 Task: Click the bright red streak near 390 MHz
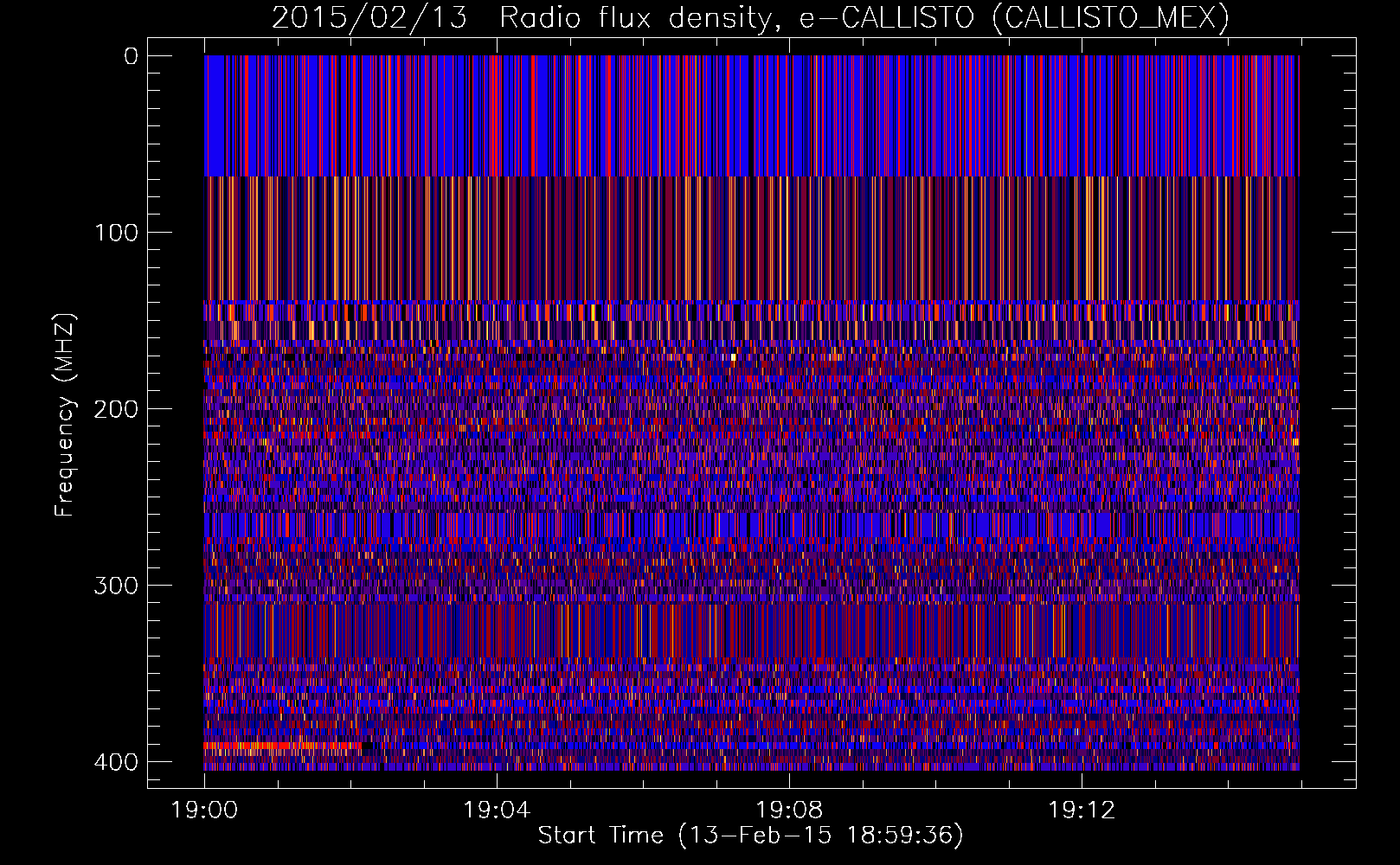[x=277, y=745]
